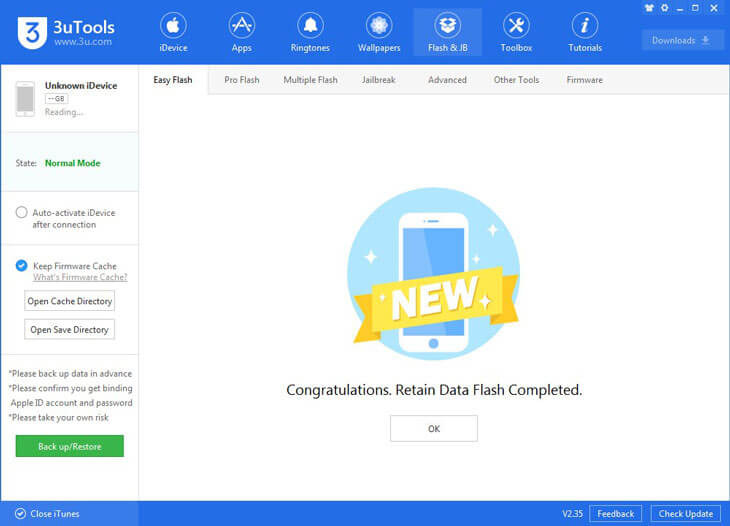Open the Toolbox section
Image resolution: width=730 pixels, height=526 pixels.
pos(516,32)
